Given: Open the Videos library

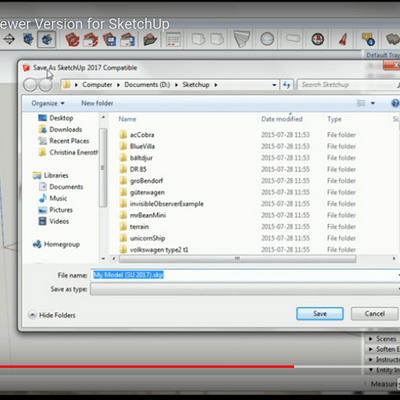Looking at the screenshot, I should tap(54, 221).
